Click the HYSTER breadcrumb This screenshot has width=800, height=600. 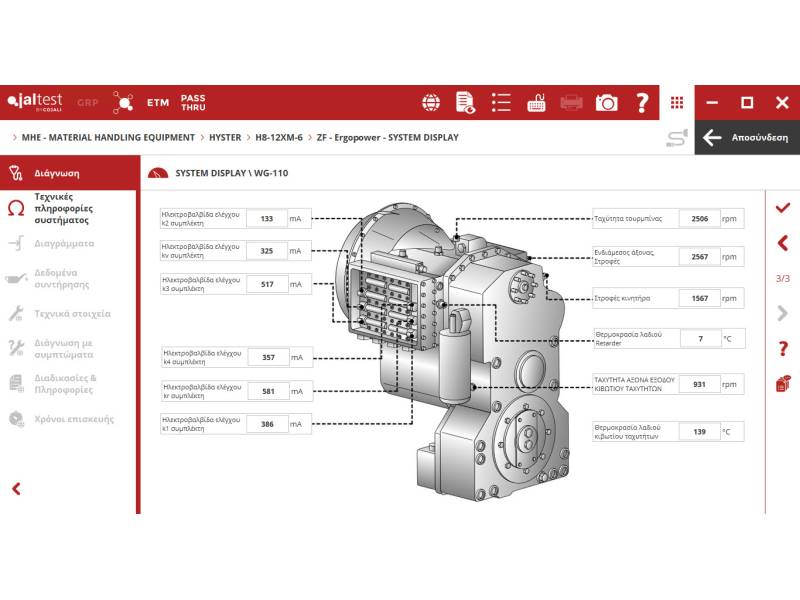[225, 137]
